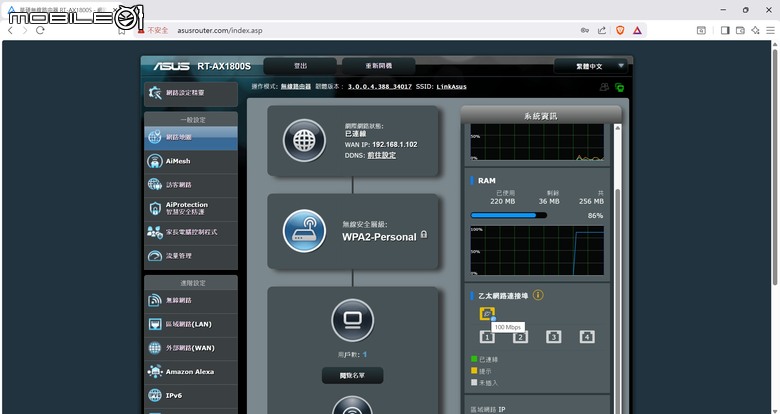Click LAN port 1 icon
The height and width of the screenshot is (414, 780).
tap(487, 337)
